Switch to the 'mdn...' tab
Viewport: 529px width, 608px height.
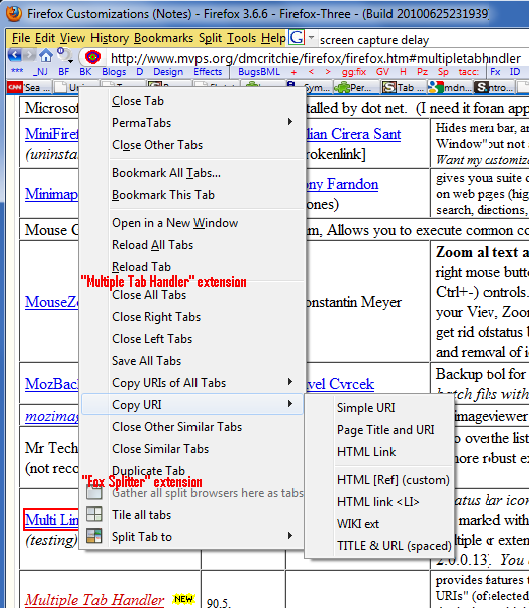449,88
